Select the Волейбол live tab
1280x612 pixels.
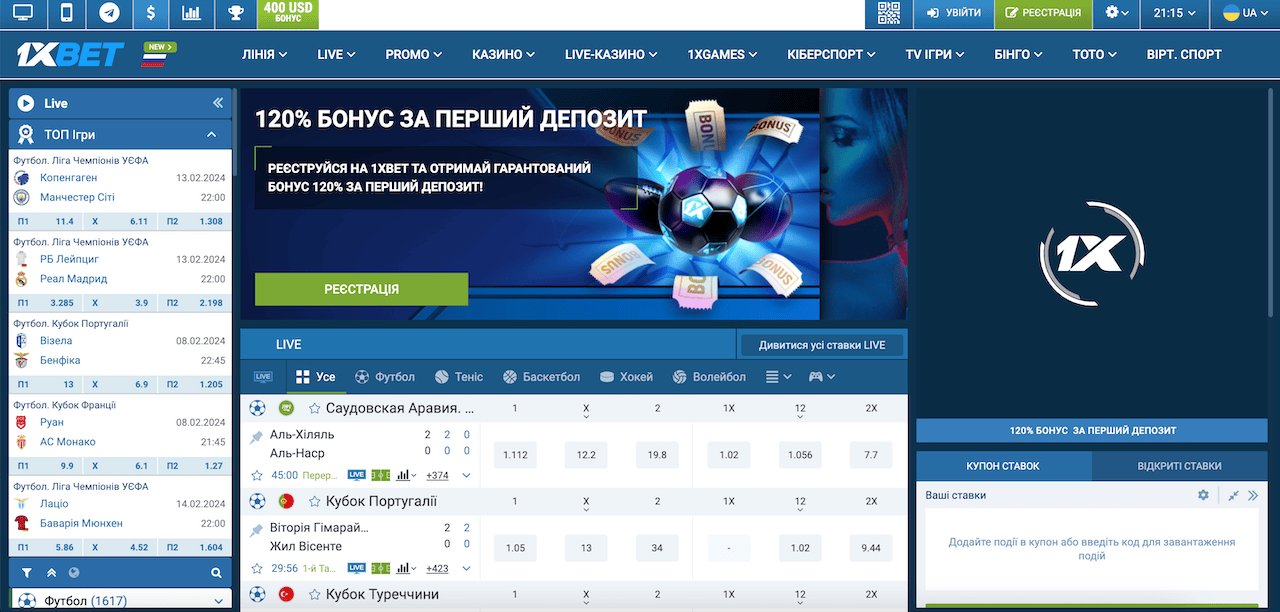pyautogui.click(x=709, y=377)
